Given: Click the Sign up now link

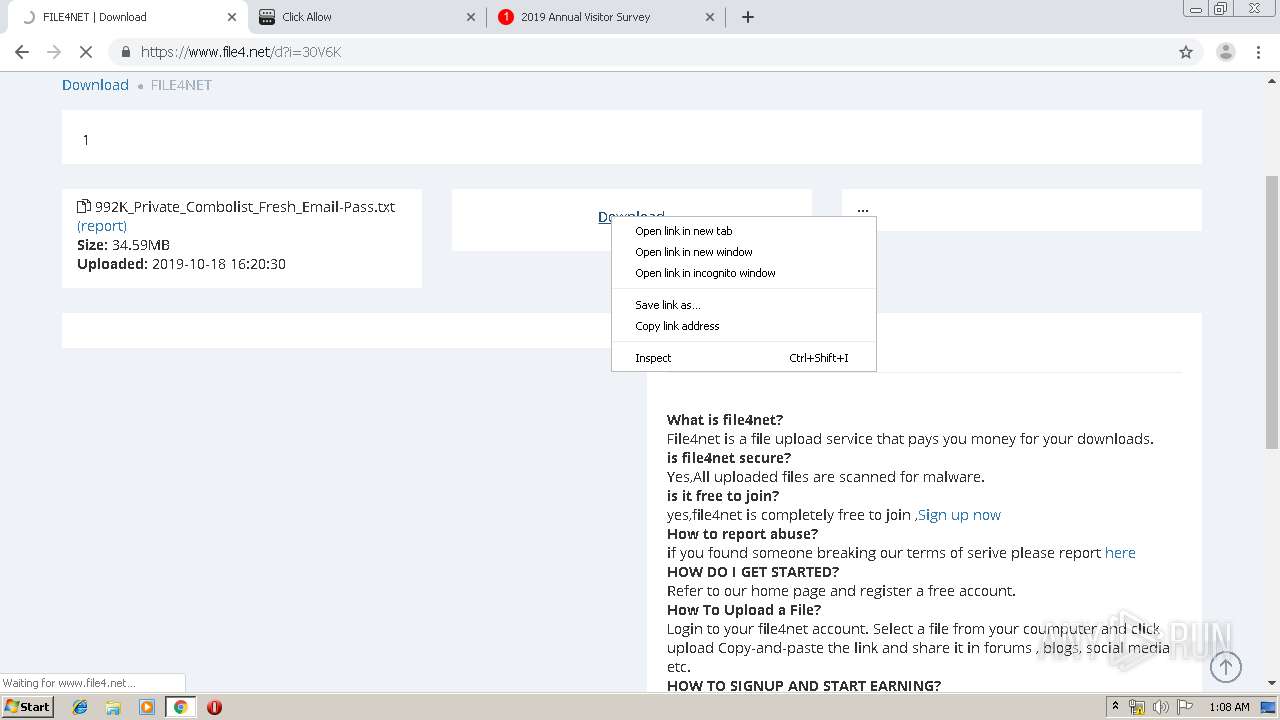Looking at the screenshot, I should click(959, 515).
